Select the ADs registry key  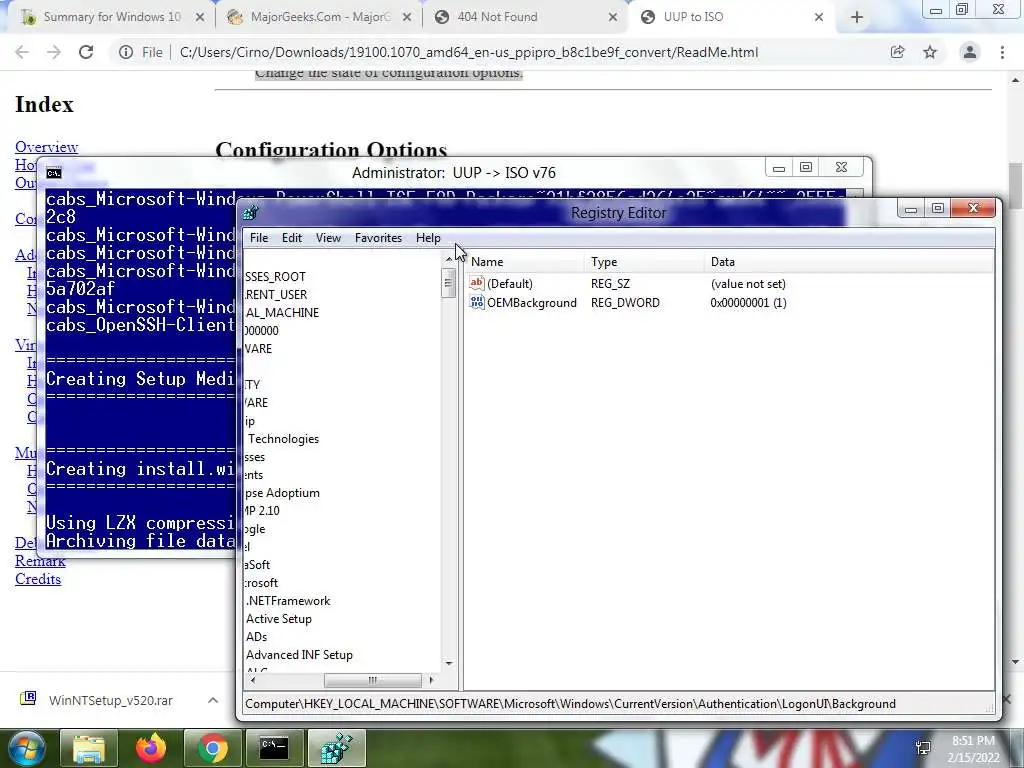click(x=257, y=637)
